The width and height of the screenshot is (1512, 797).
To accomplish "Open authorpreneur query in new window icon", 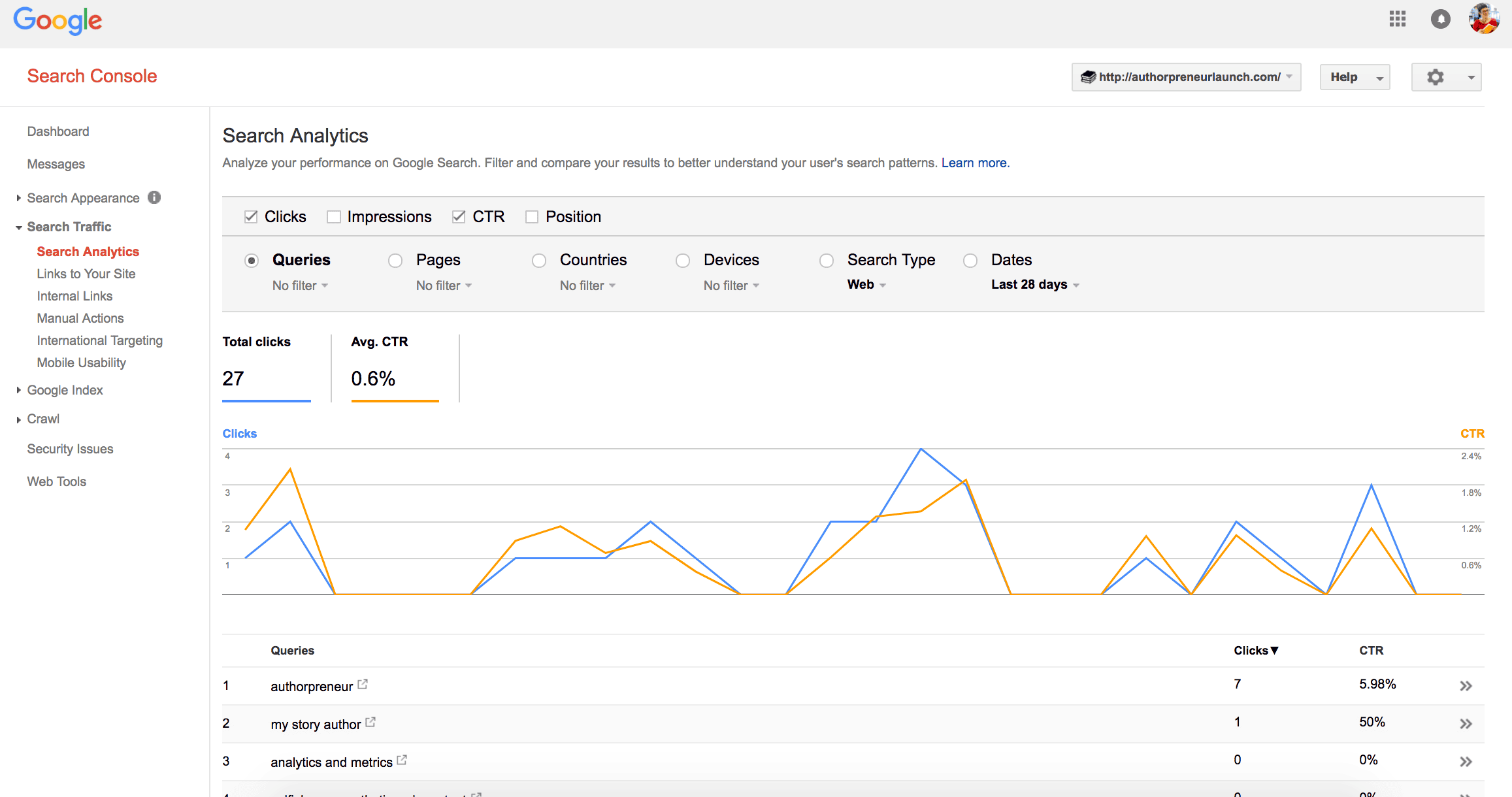I will pos(363,684).
